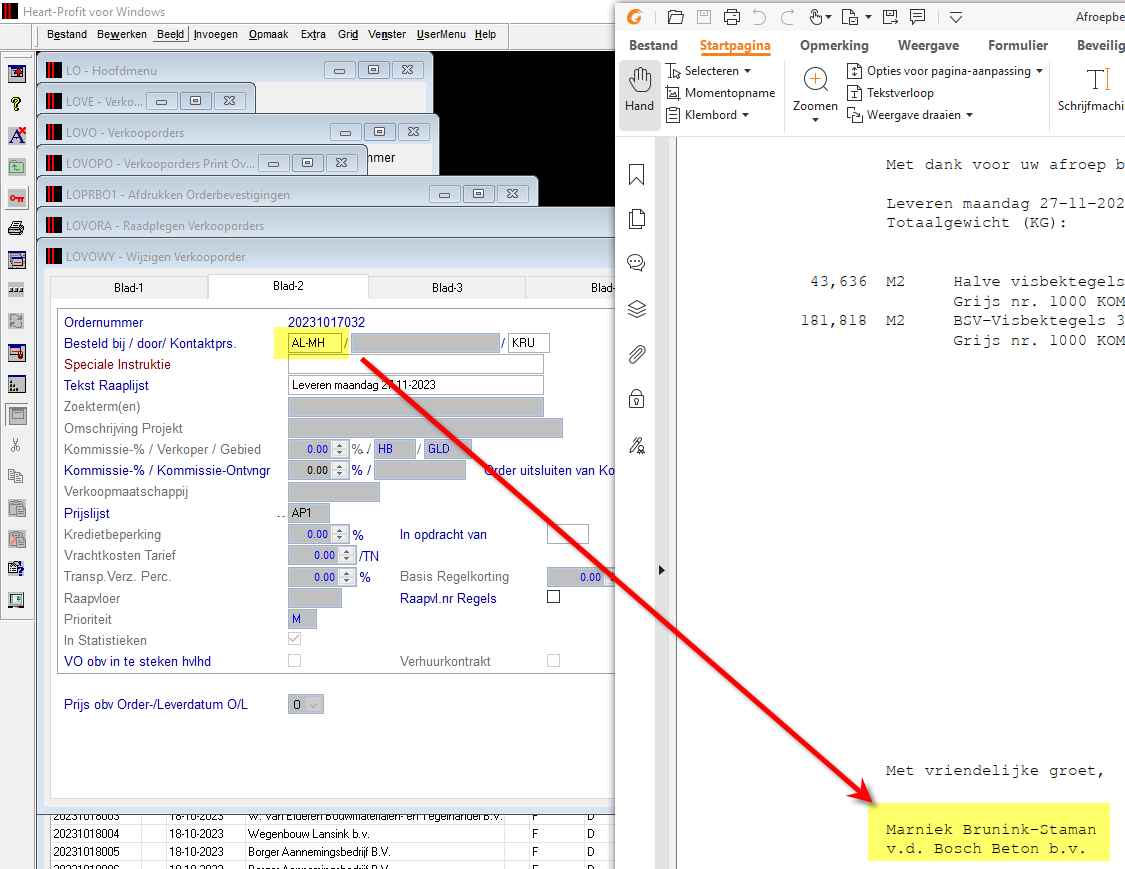This screenshot has height=869, width=1125.
Task: Switch to the Blad-1 tab
Action: [129, 288]
